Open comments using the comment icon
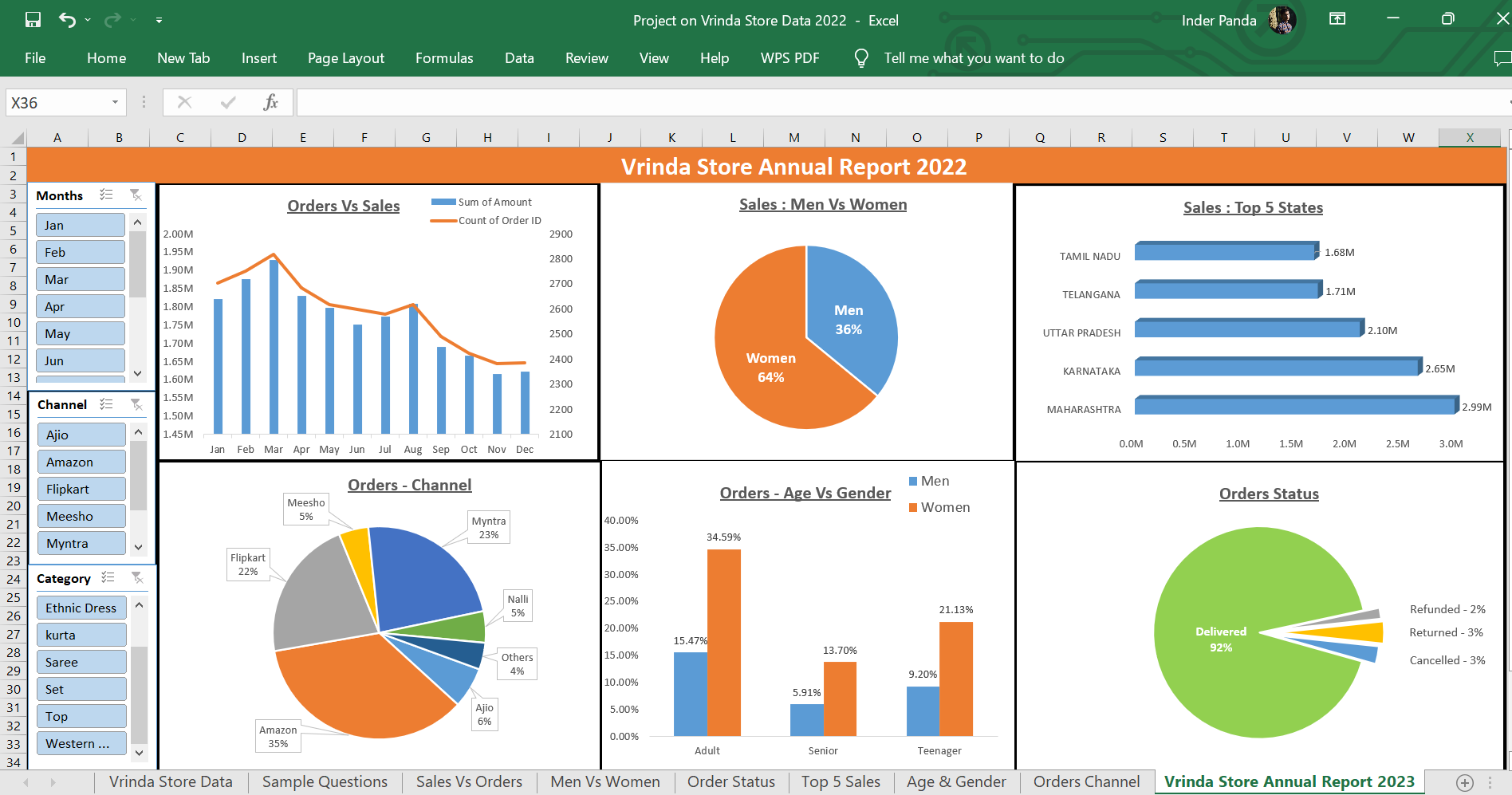Image resolution: width=1512 pixels, height=795 pixels. (1502, 57)
